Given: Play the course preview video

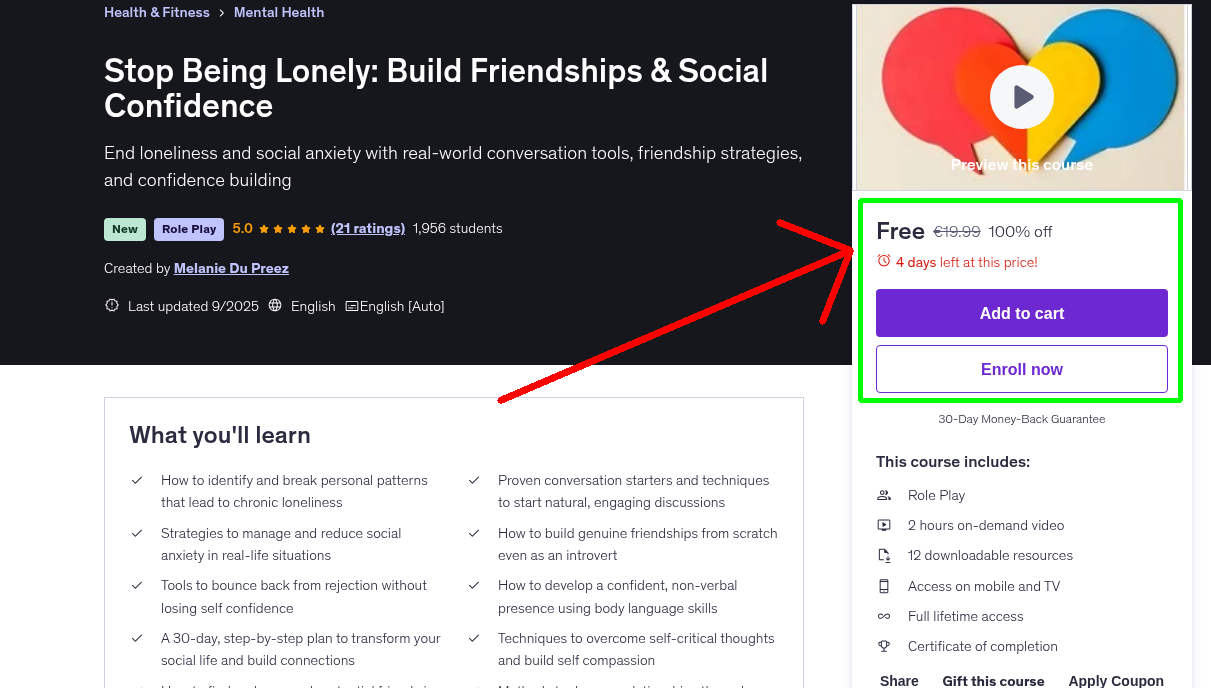Looking at the screenshot, I should 1021,97.
